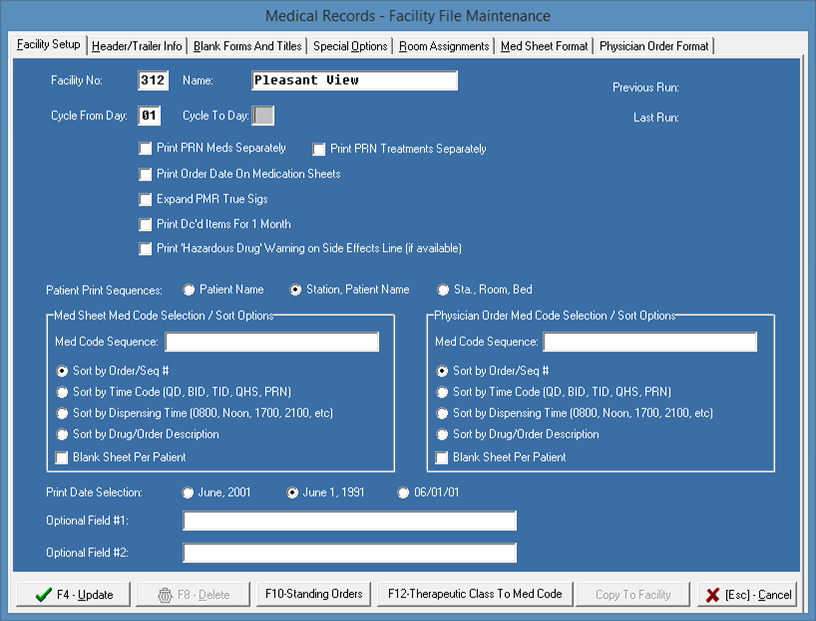Viewport: 816px width, 621px height.
Task: Enable Print PRN Meds Separately
Action: [147, 149]
